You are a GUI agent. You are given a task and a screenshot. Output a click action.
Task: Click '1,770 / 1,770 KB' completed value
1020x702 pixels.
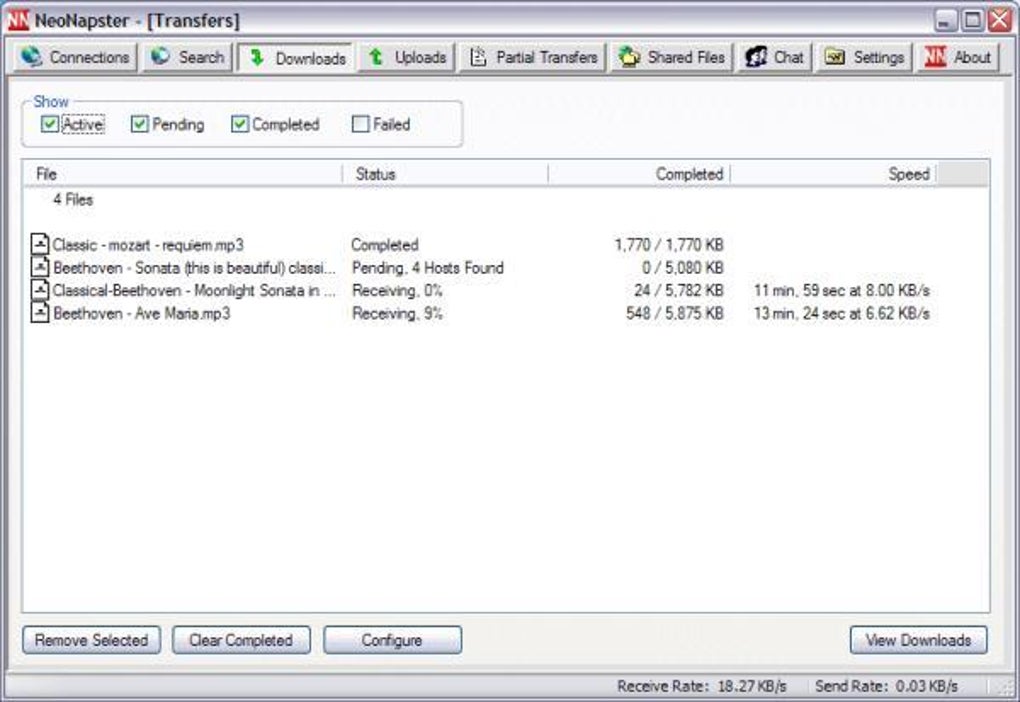coord(669,245)
